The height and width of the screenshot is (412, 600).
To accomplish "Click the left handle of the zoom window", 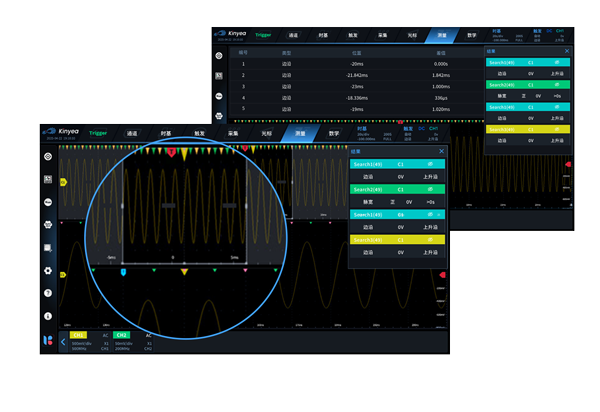I will pyautogui.click(x=122, y=206).
